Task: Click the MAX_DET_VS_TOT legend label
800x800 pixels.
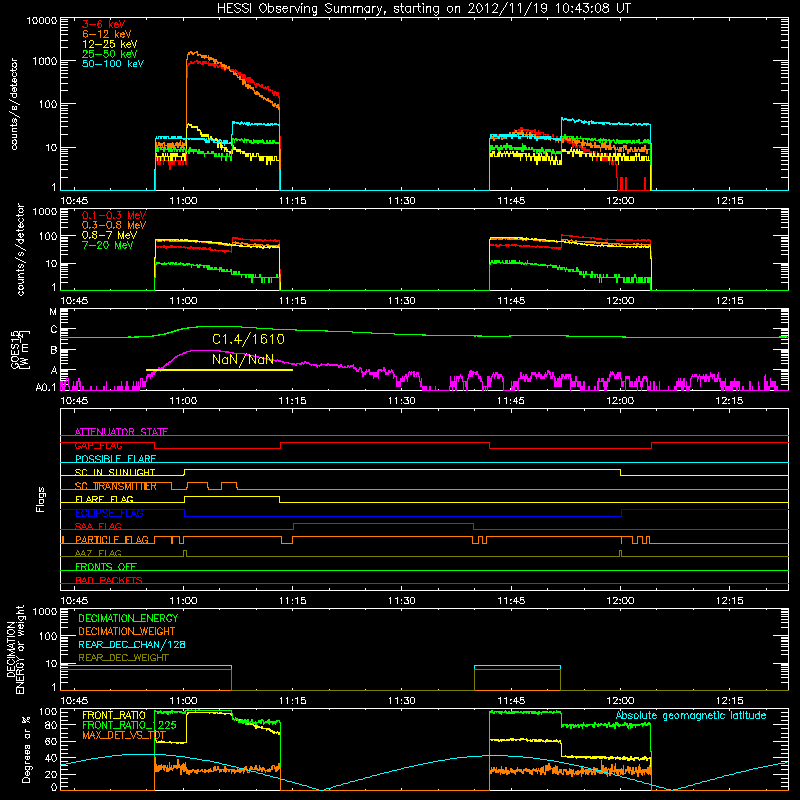Action: click(124, 736)
